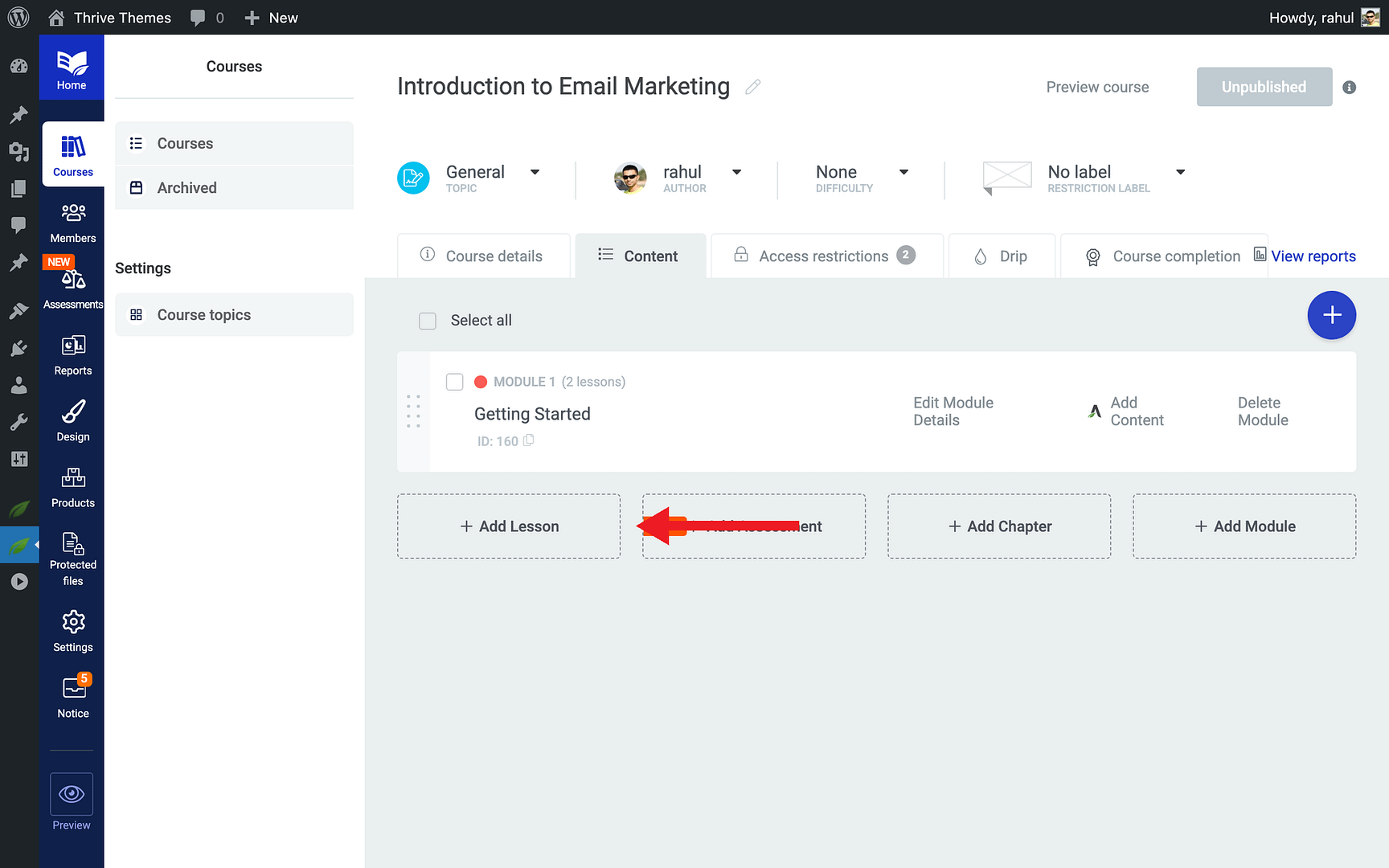Open the Members section in Thrive sidebar
This screenshot has height=868, width=1389.
click(72, 221)
